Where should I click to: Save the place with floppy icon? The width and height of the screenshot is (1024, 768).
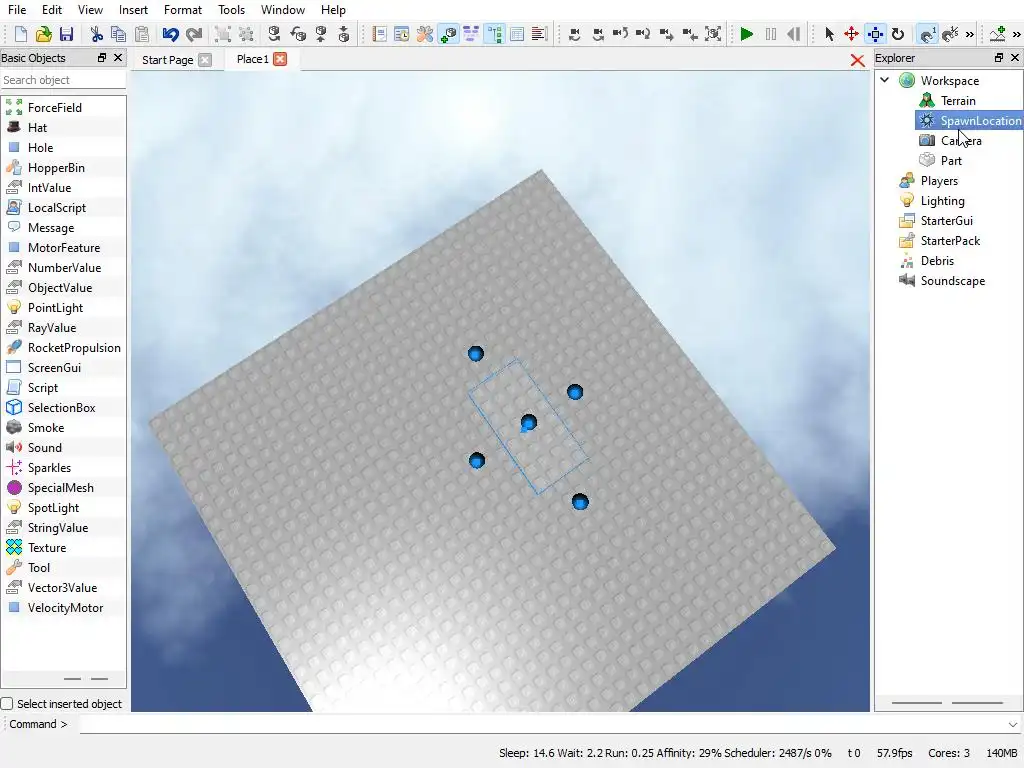(x=66, y=34)
